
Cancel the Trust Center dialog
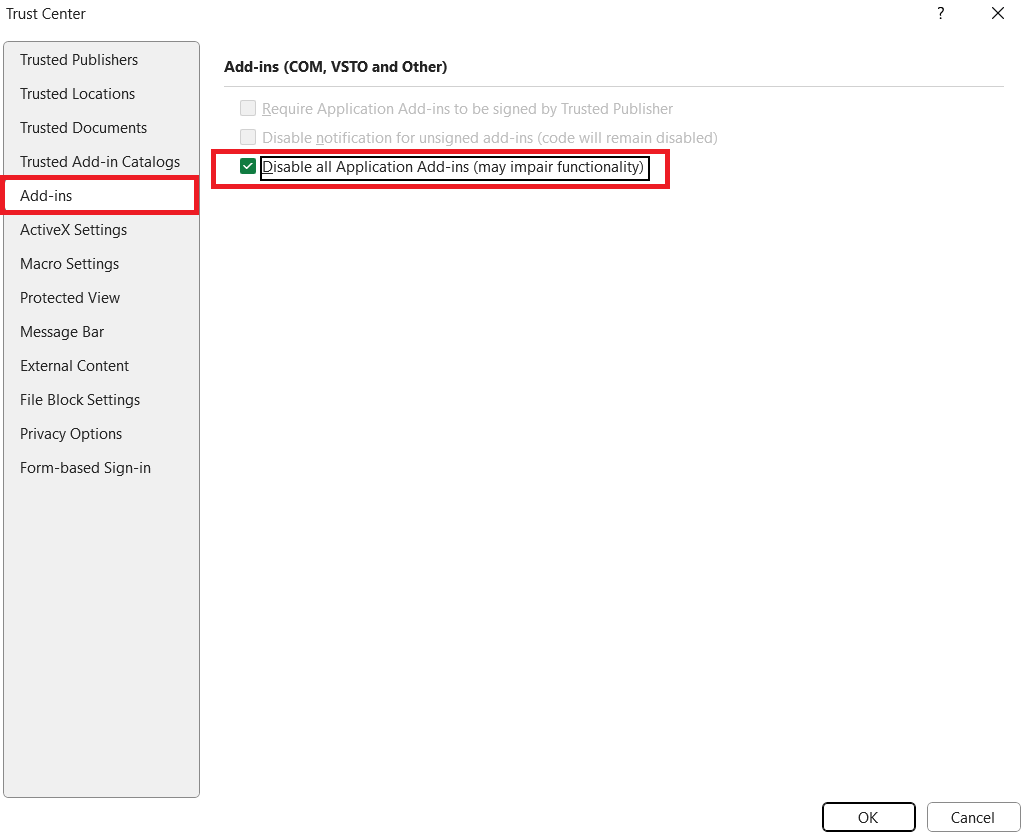pos(973,817)
